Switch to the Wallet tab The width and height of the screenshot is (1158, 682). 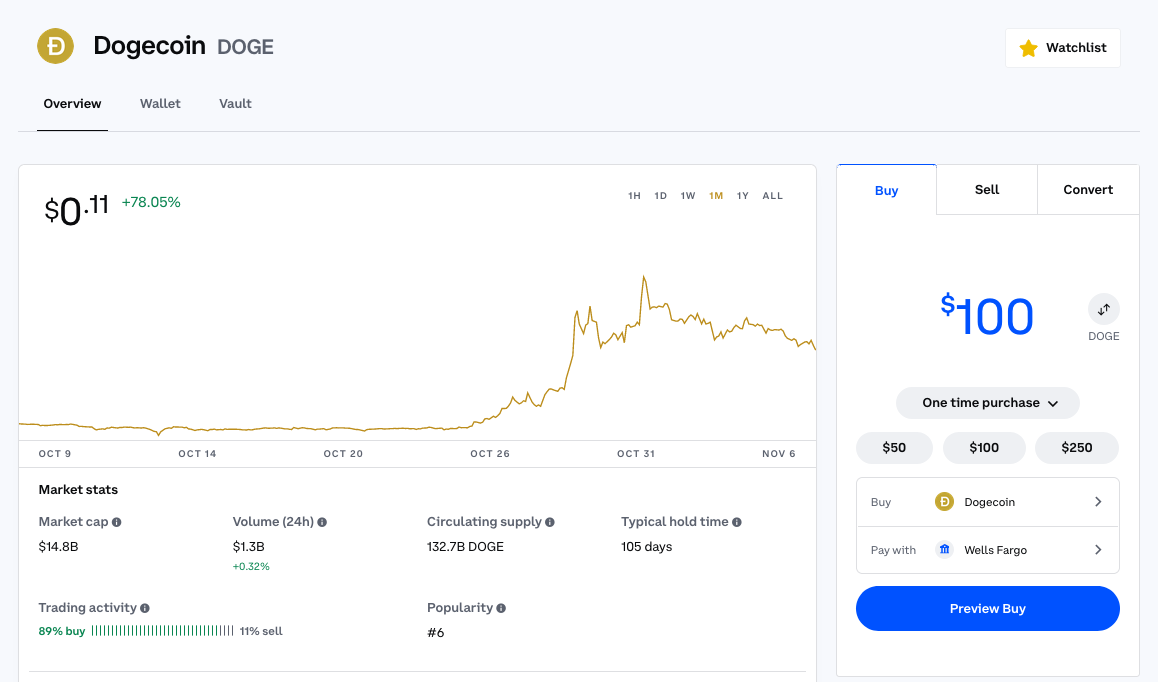click(x=160, y=104)
